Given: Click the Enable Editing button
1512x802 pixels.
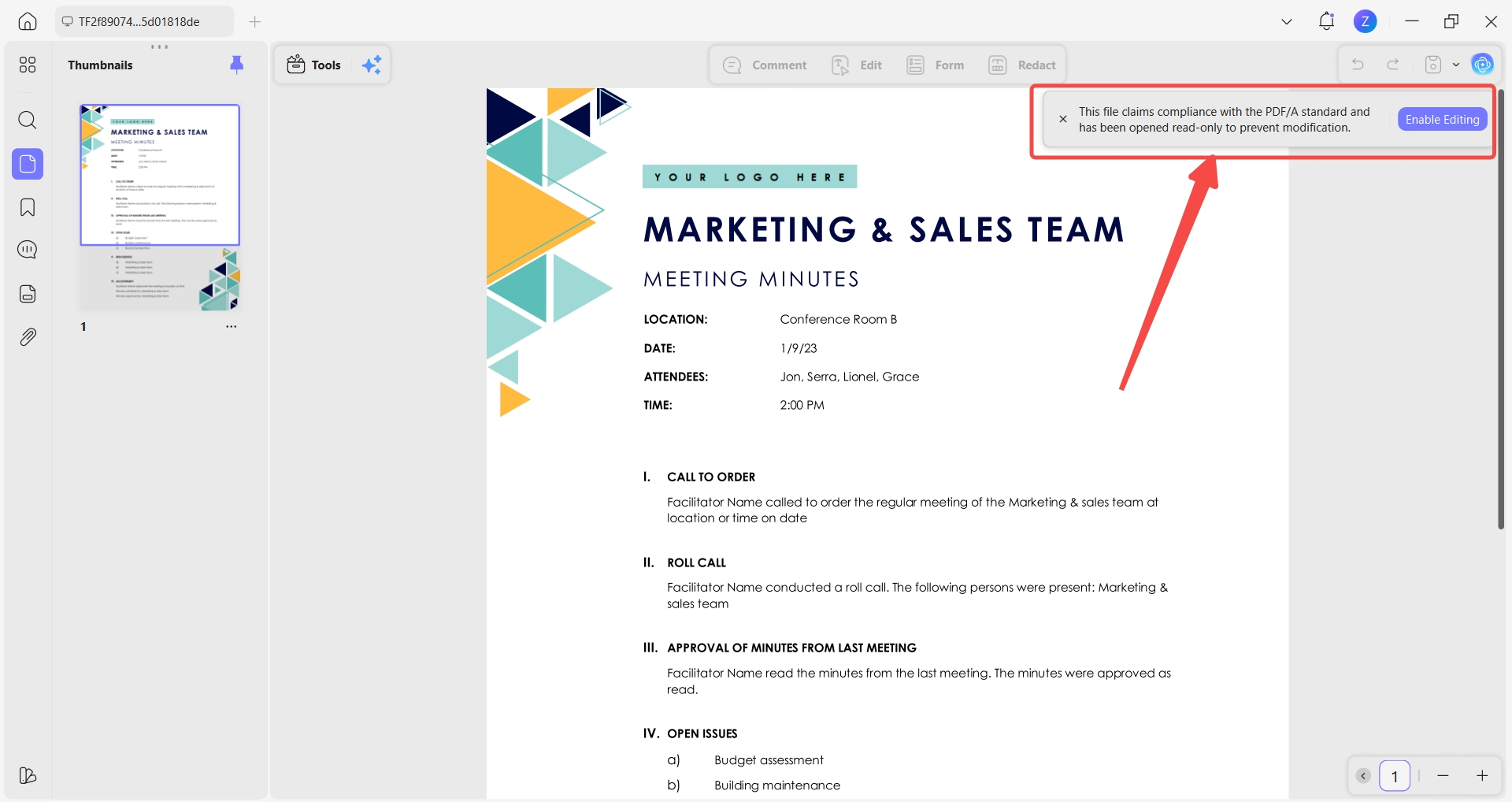Looking at the screenshot, I should [x=1442, y=119].
